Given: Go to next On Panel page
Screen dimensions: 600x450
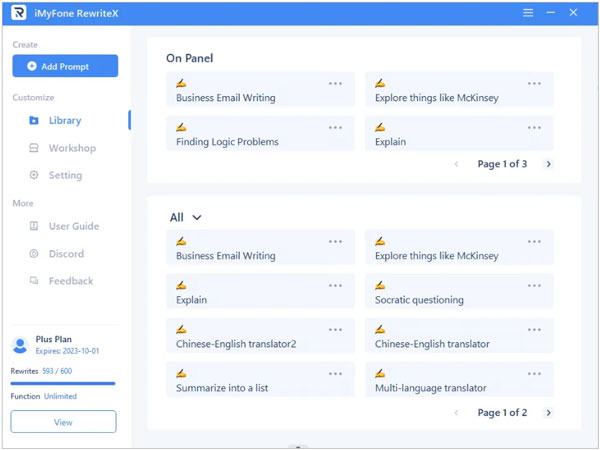Looking at the screenshot, I should tap(549, 164).
